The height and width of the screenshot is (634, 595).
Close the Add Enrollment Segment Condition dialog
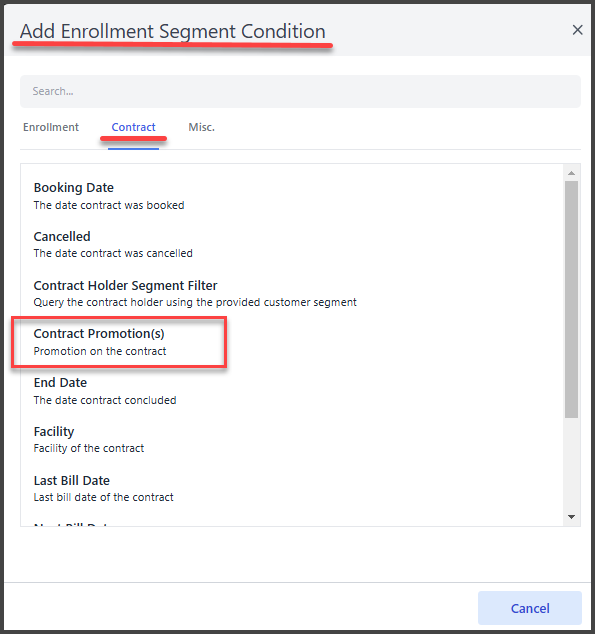pos(577,30)
